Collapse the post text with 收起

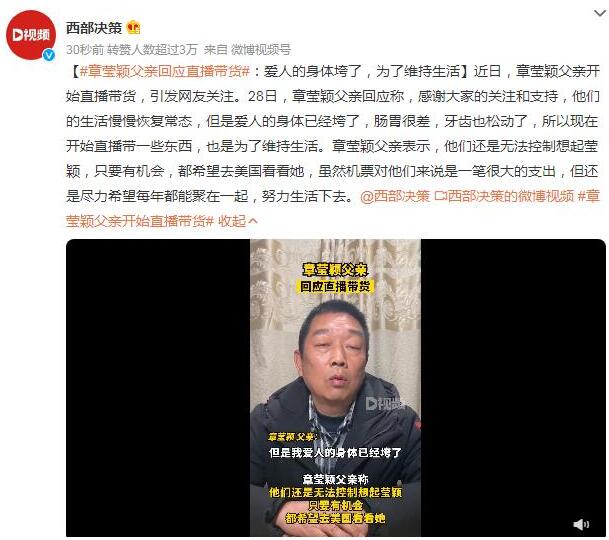[238, 221]
